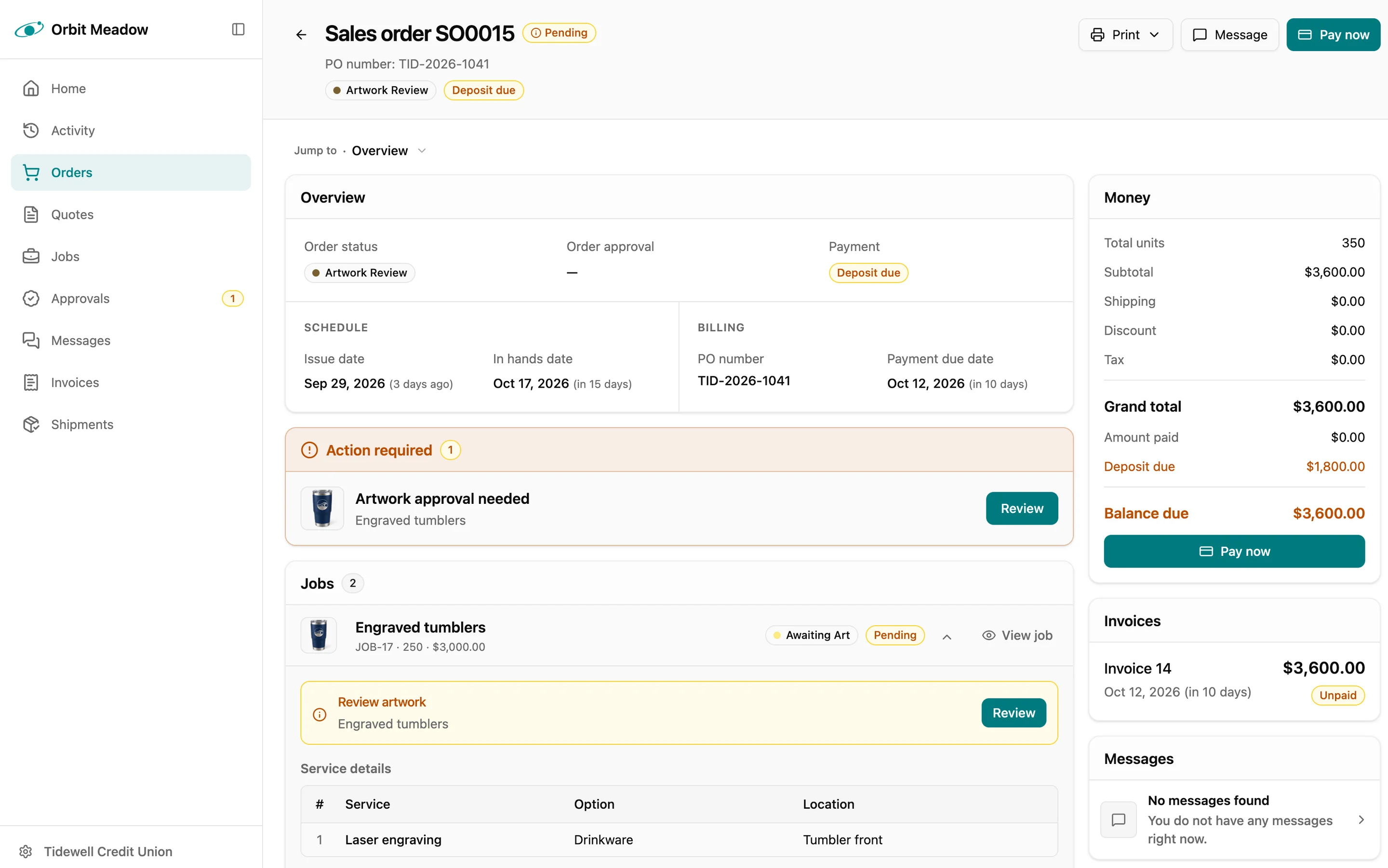The height and width of the screenshot is (868, 1388).
Task: Click the Grand total $3,600.00 value
Action: pos(1328,407)
